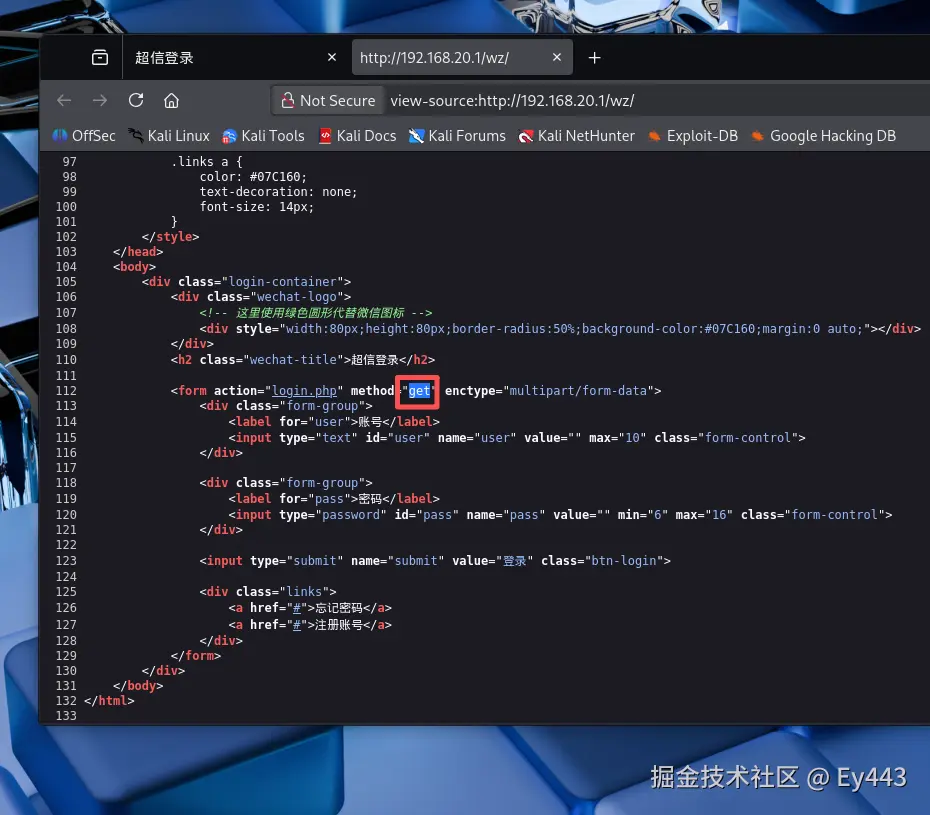930x815 pixels.
Task: Open the Kali Docs bookmark
Action: [358, 136]
